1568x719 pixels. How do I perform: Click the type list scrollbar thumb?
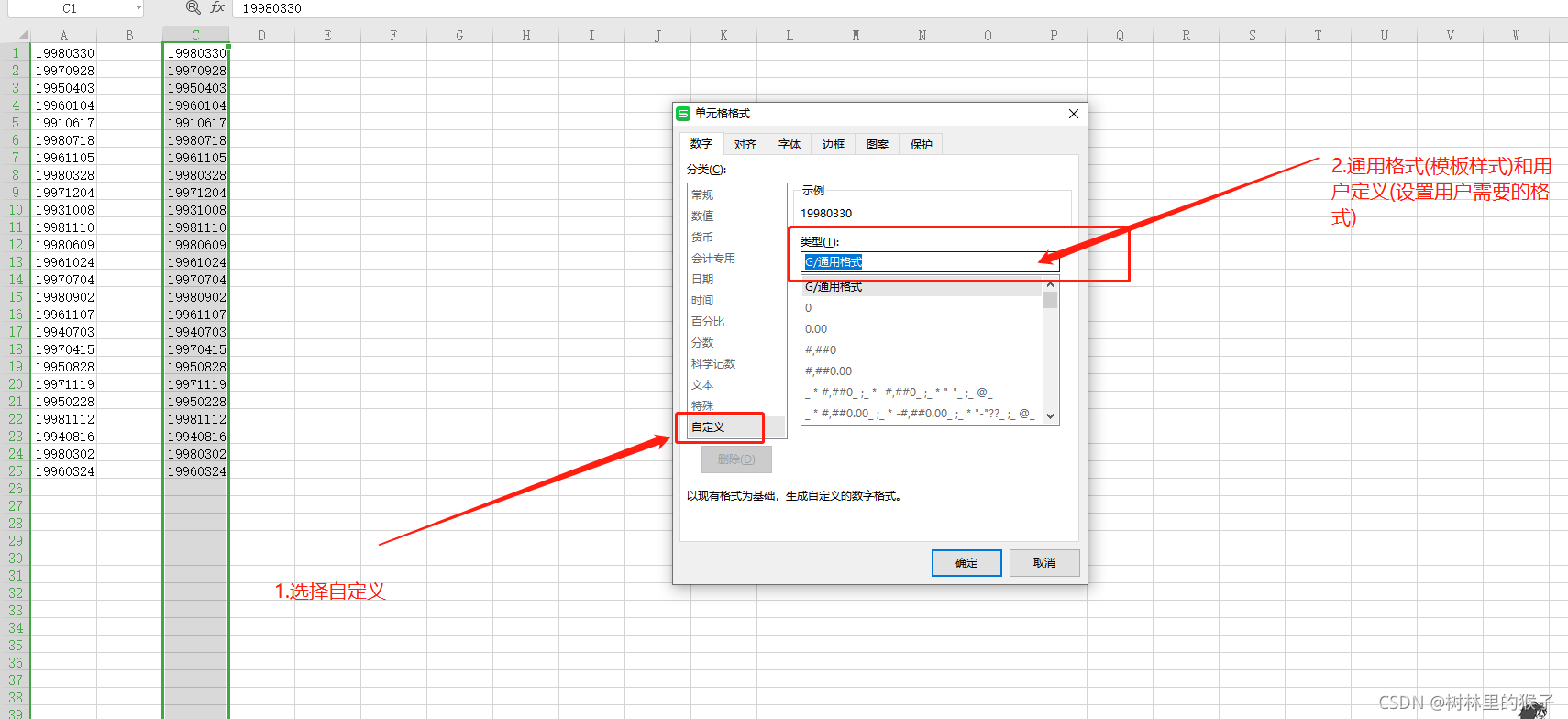pos(1051,300)
